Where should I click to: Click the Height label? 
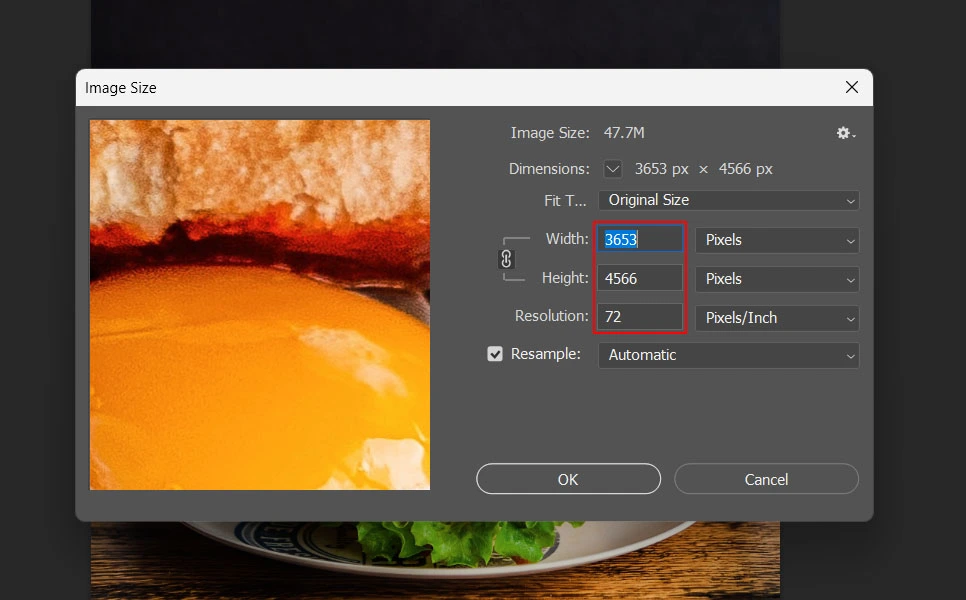click(x=565, y=278)
